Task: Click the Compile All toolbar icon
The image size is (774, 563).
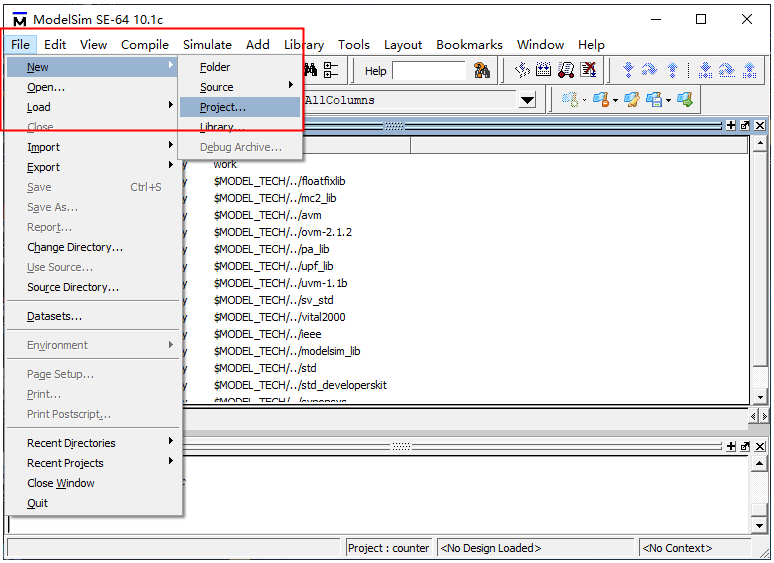Action: (x=544, y=70)
